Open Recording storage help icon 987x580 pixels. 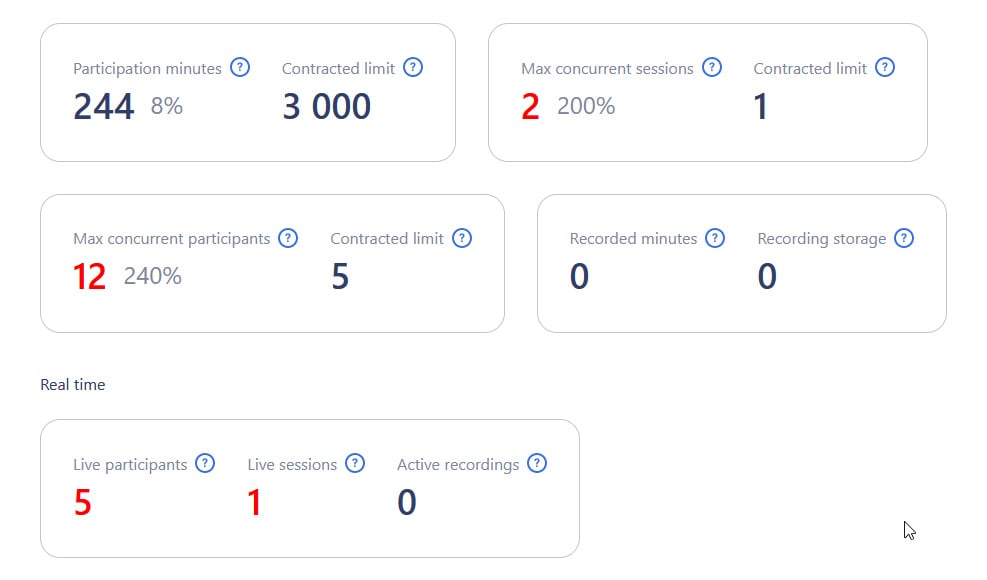904,238
